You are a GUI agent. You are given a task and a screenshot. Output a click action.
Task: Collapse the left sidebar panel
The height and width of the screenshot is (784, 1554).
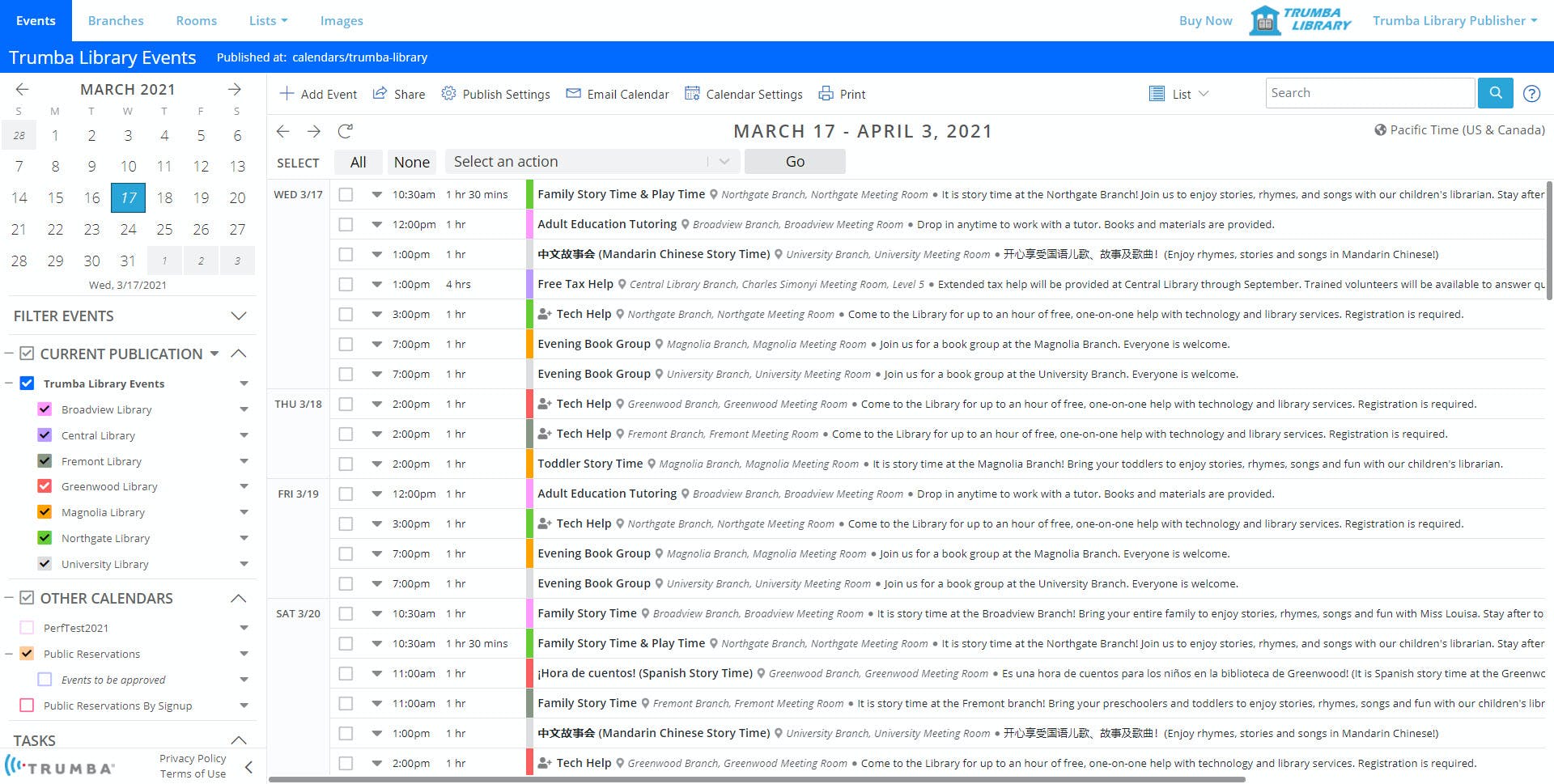[248, 767]
